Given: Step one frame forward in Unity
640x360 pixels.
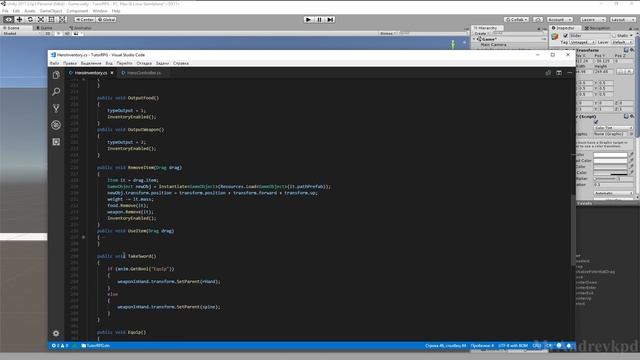Looking at the screenshot, I should 330,20.
